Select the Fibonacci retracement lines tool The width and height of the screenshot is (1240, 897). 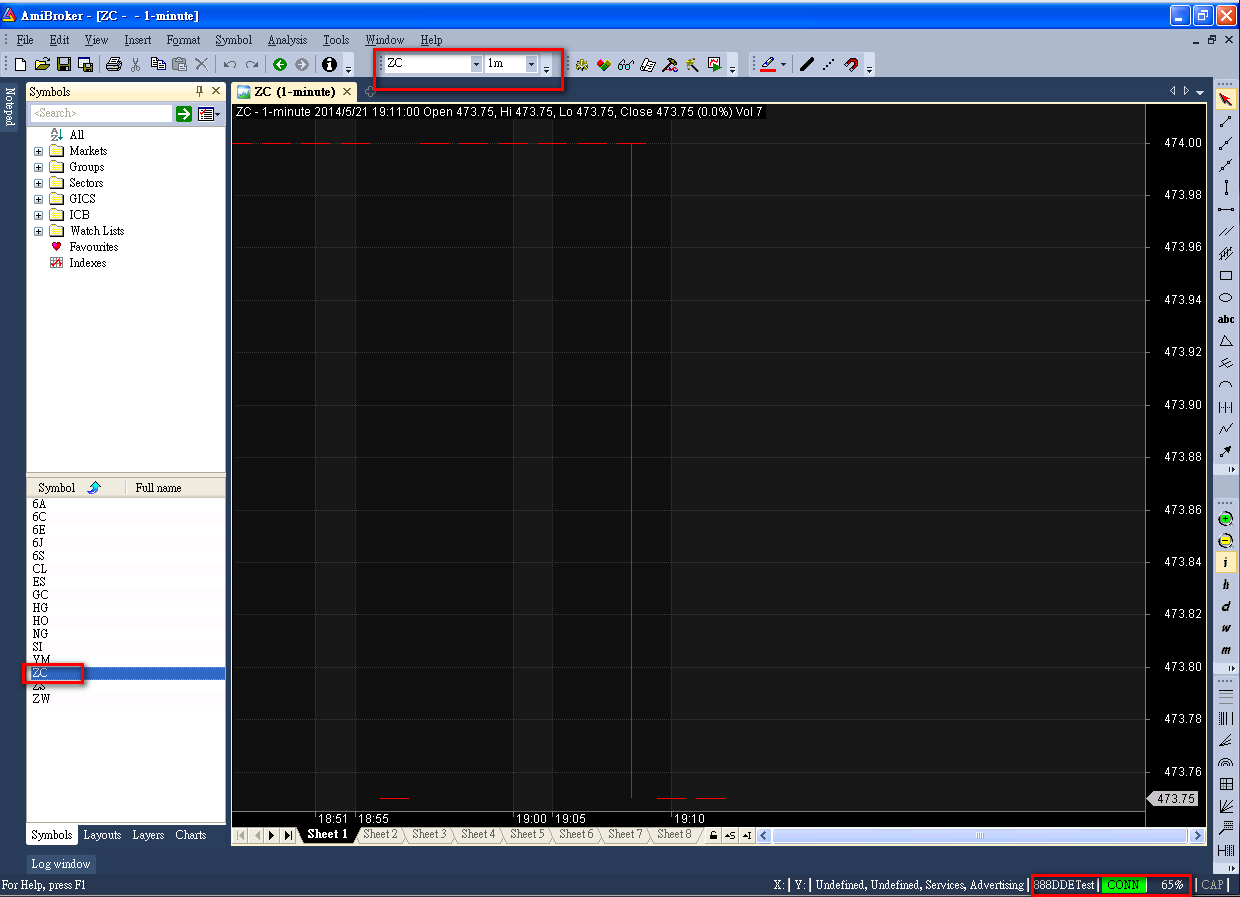1226,696
